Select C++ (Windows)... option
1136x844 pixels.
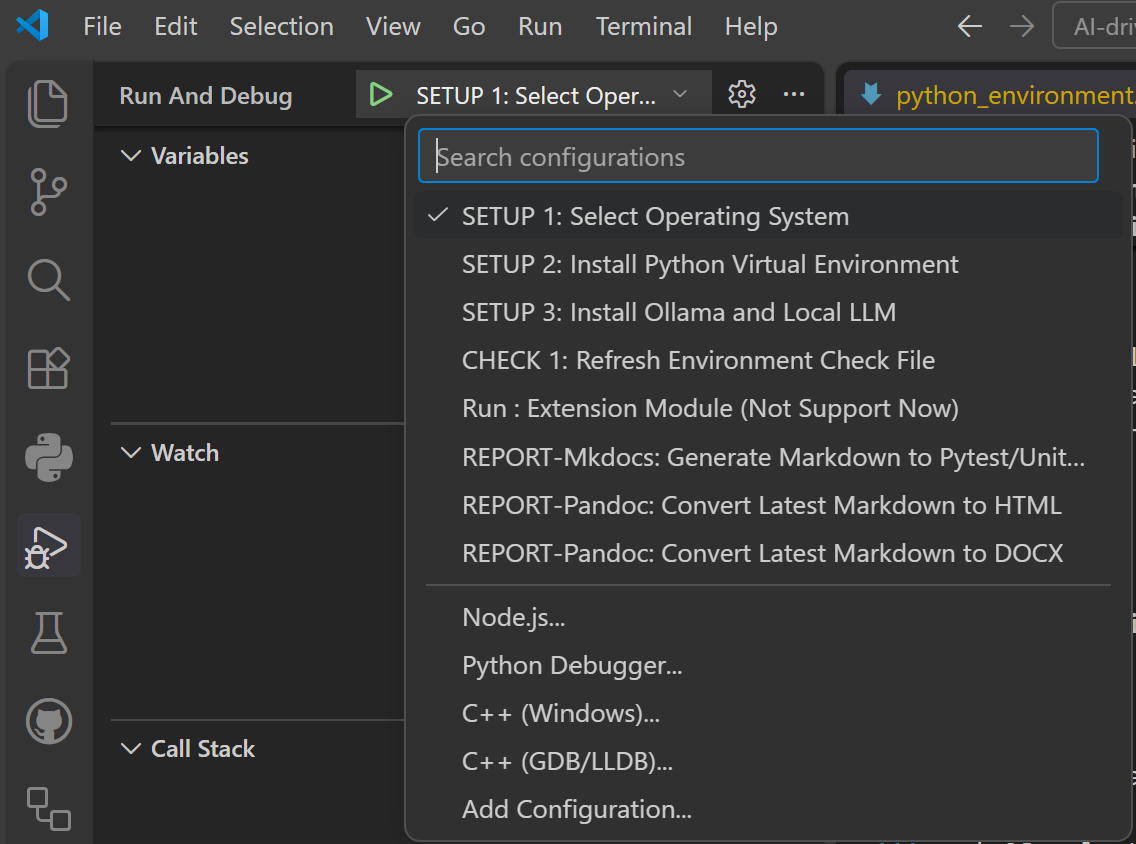768,714
